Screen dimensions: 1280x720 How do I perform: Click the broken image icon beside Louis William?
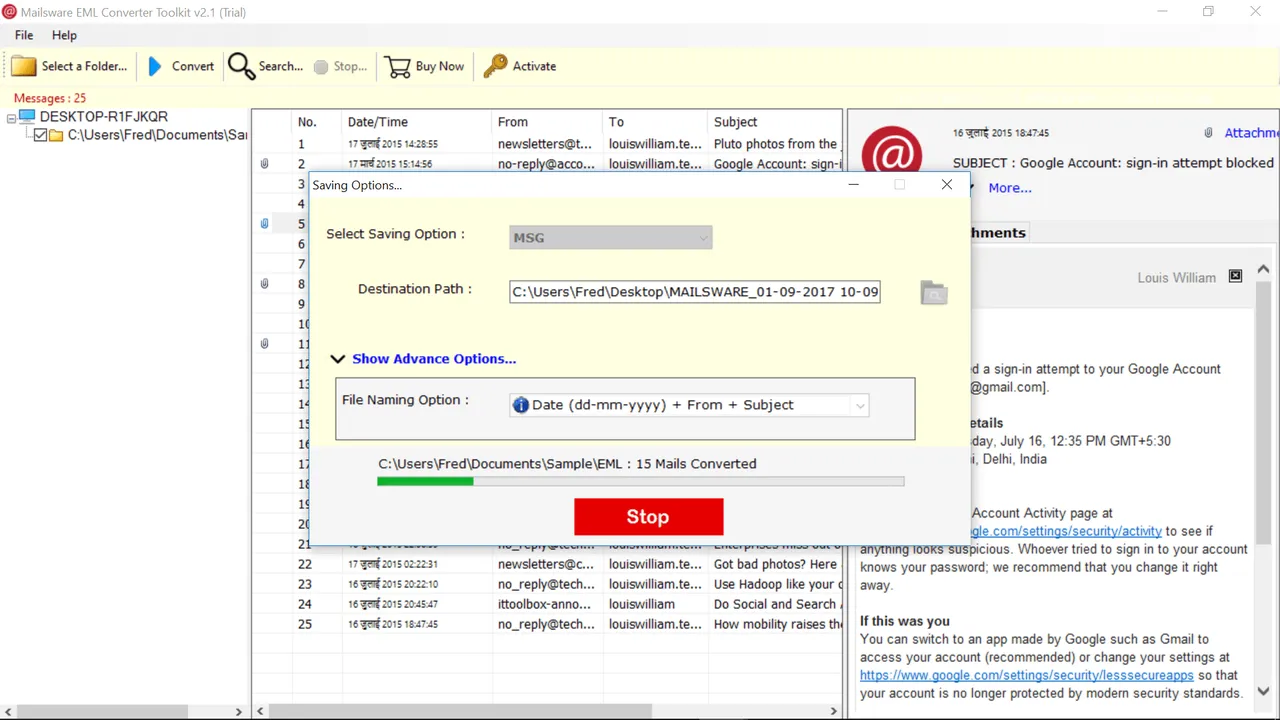1235,276
